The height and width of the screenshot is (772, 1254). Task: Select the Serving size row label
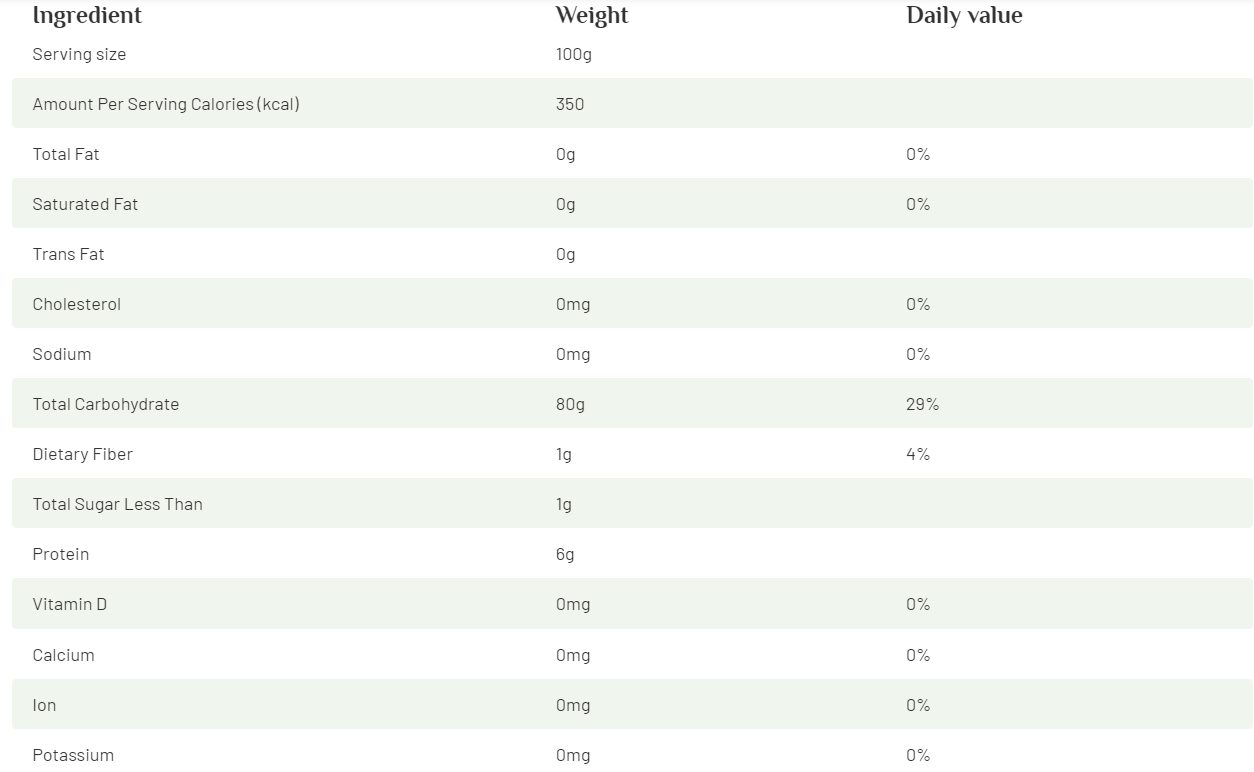click(x=79, y=54)
